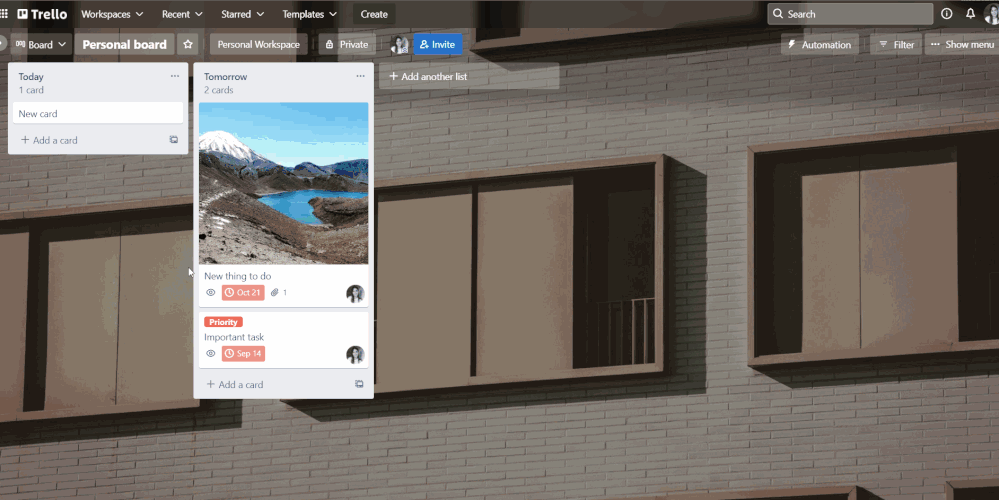
Task: Toggle the Oct 21 due date badge
Action: point(243,292)
